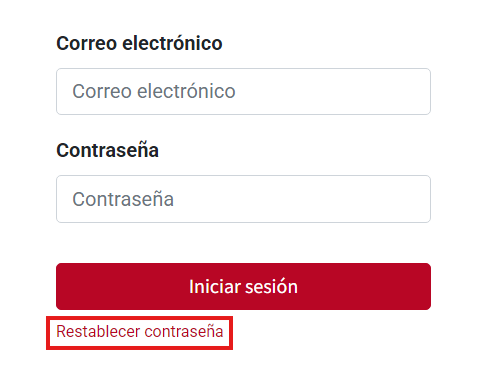
Task: Submit the login form with Iniciar sesión
Action: [243, 286]
